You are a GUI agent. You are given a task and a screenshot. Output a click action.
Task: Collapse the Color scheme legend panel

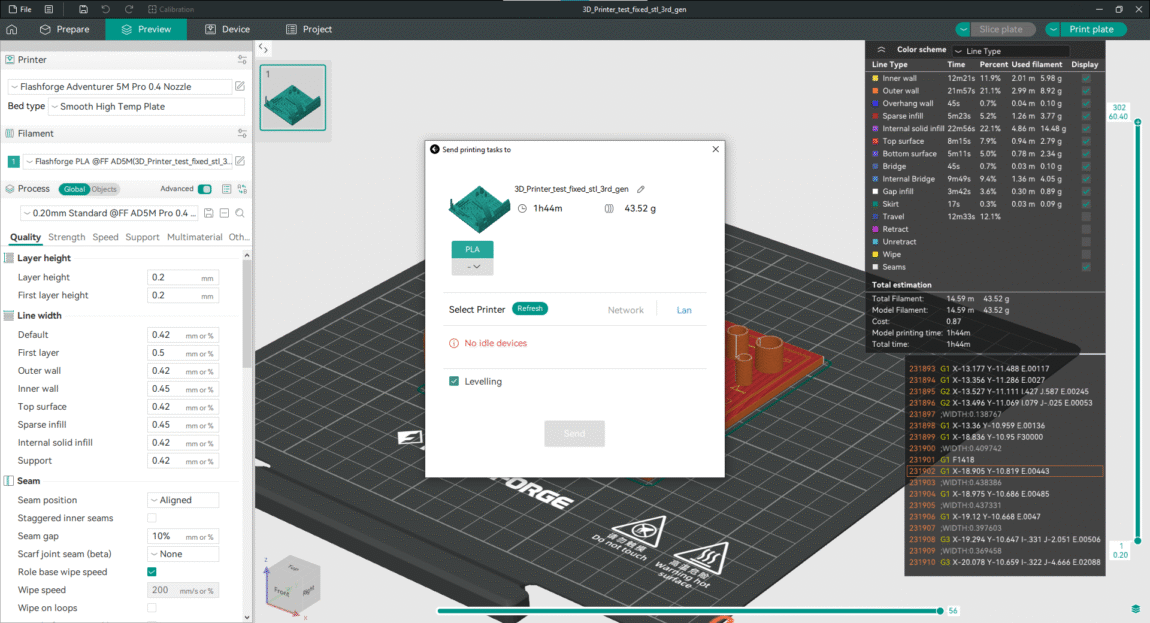881,50
